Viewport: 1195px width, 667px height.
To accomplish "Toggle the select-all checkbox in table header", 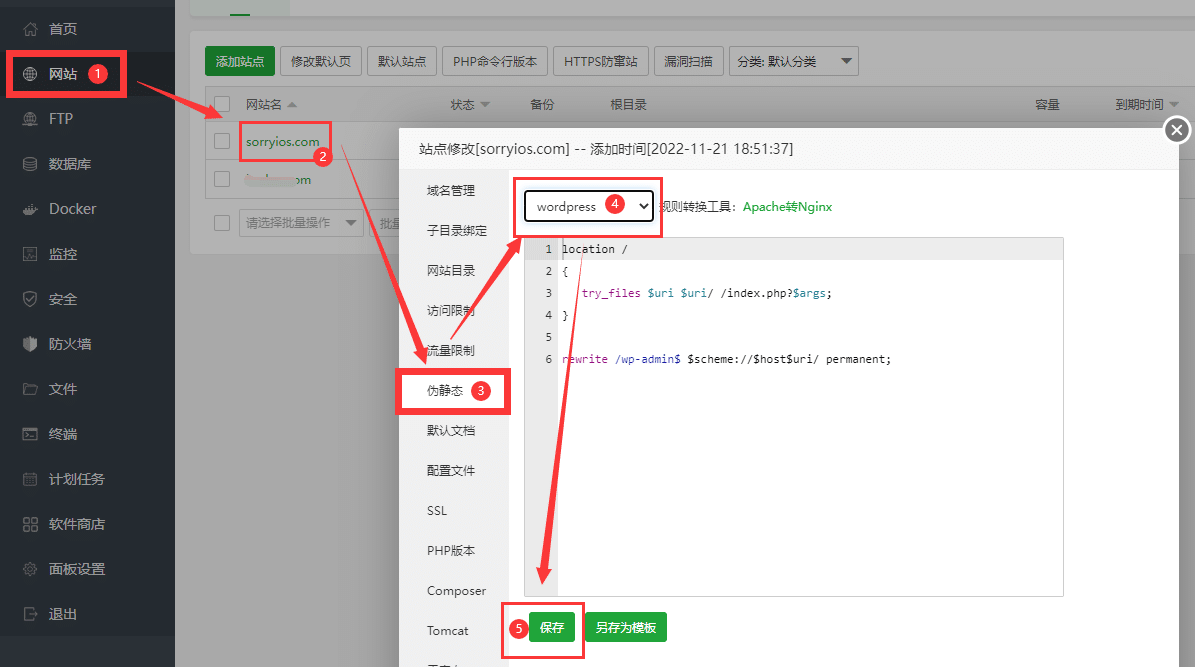I will point(222,104).
